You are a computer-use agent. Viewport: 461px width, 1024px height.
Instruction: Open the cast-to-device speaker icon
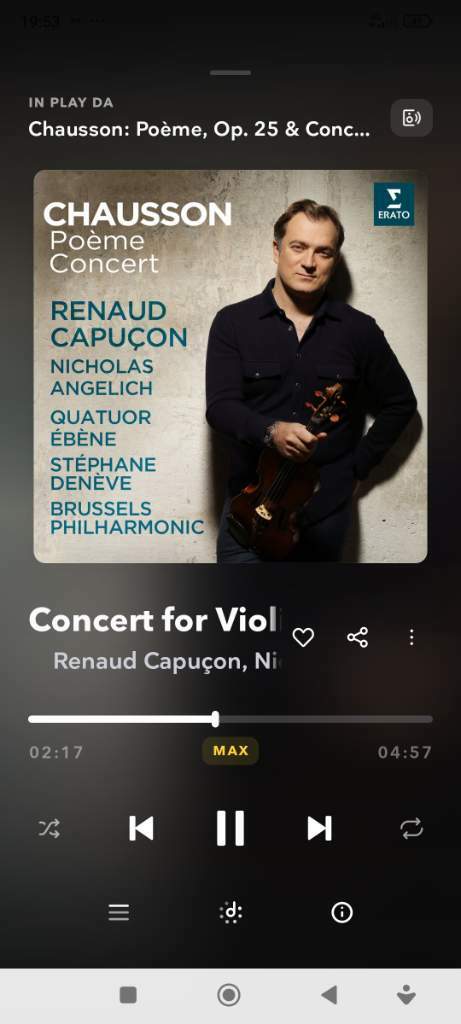[411, 118]
